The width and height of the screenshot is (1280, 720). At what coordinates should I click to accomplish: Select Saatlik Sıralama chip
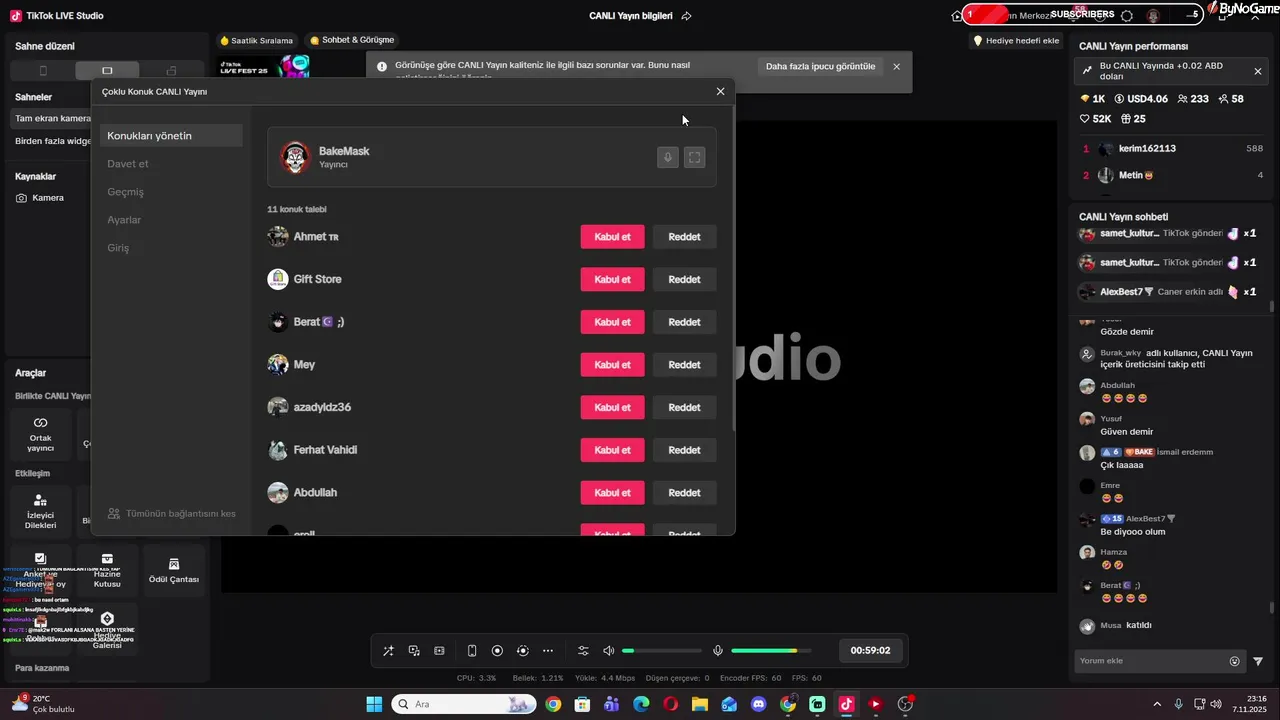tap(257, 40)
